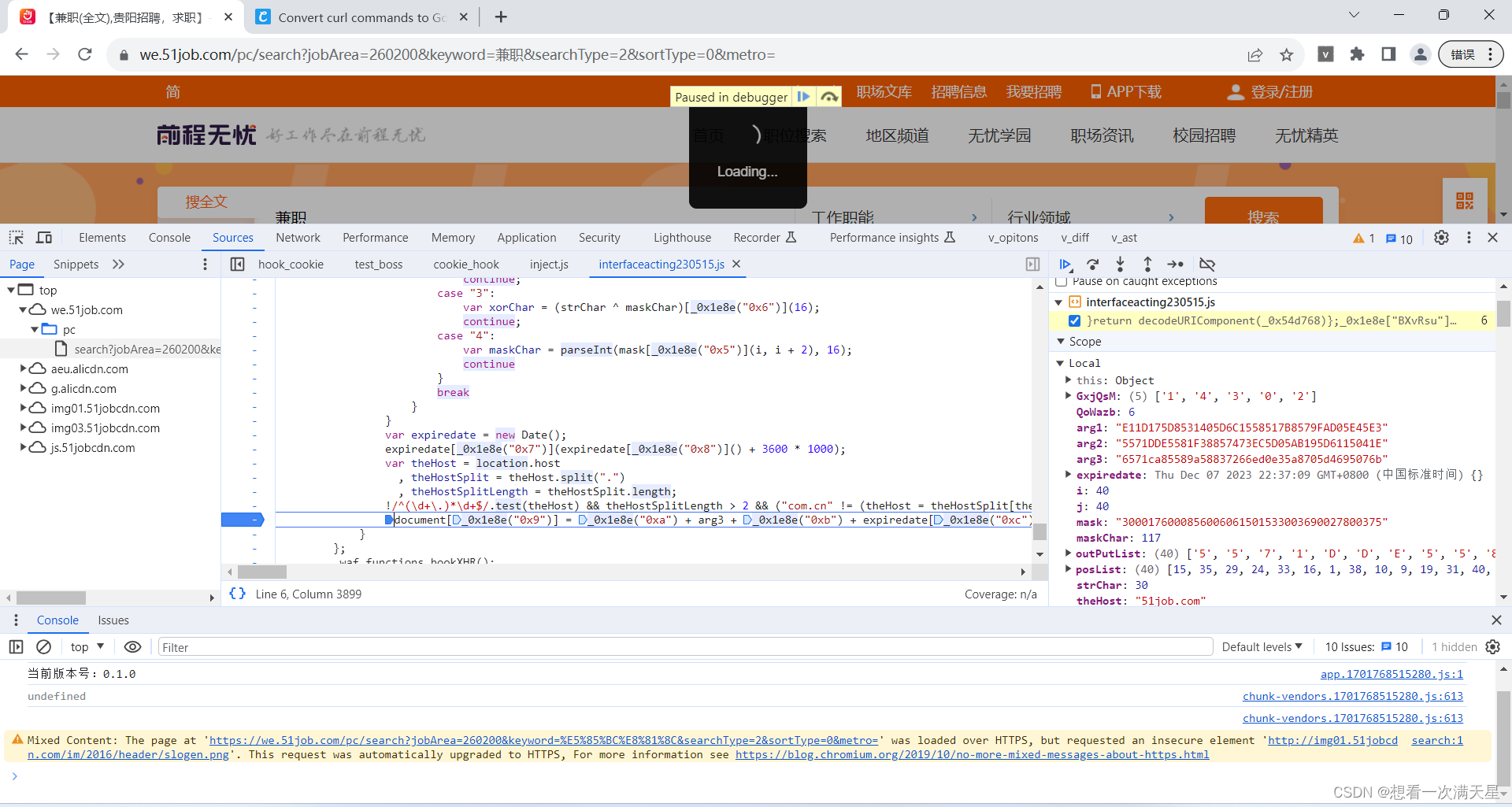Reload the browser page
The height and width of the screenshot is (807, 1512).
click(x=85, y=54)
